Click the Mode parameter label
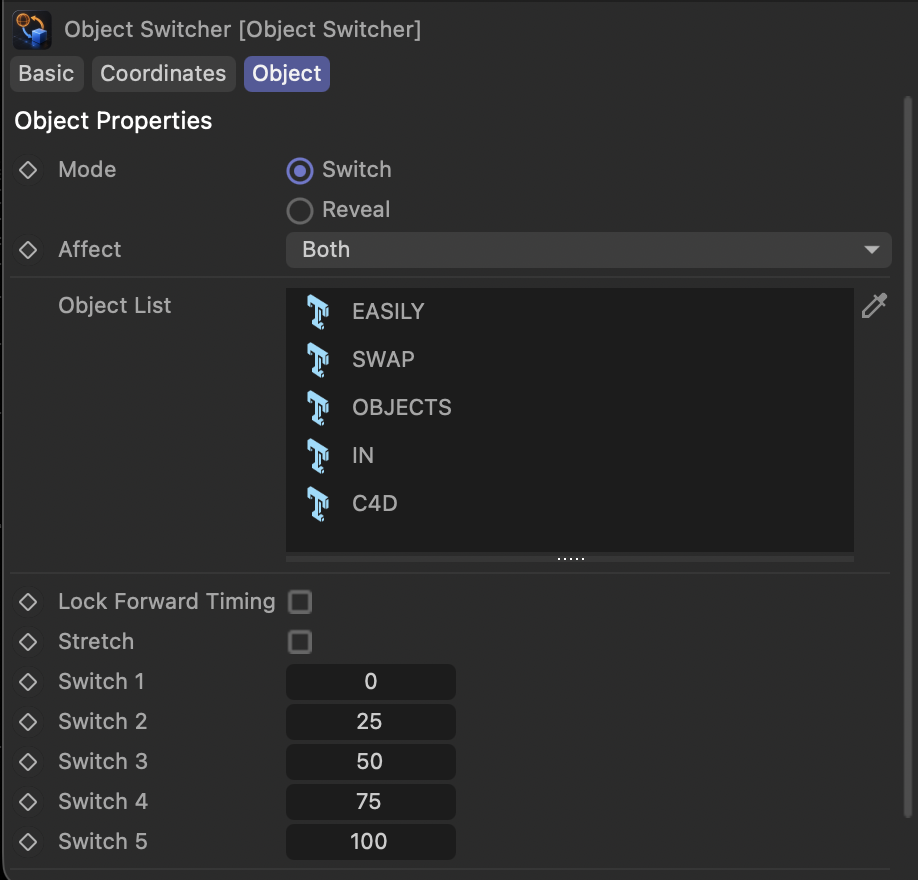This screenshot has width=918, height=880. pyautogui.click(x=87, y=170)
